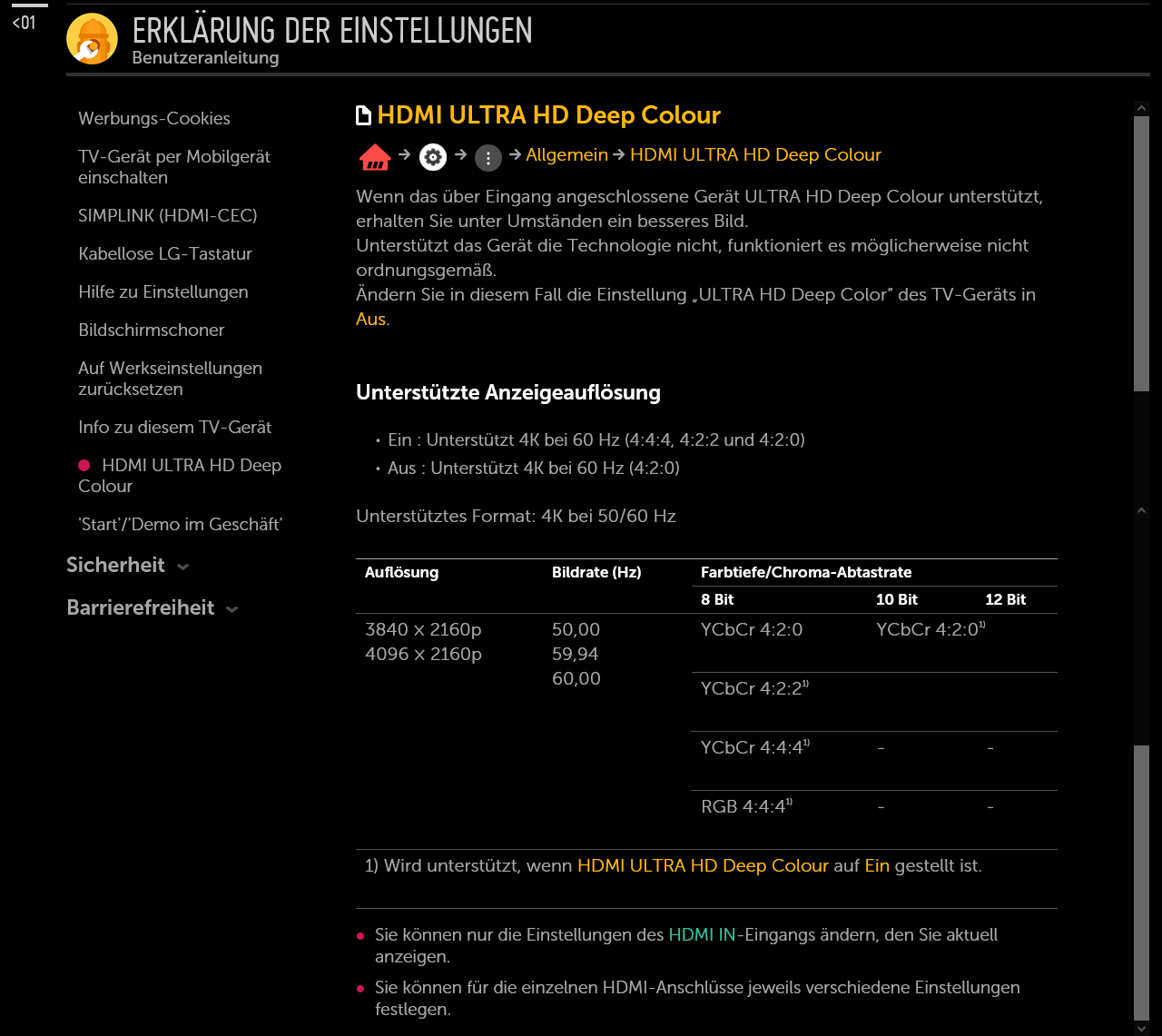Expand the Sicherheit section
1162x1036 pixels.
pyautogui.click(x=128, y=565)
